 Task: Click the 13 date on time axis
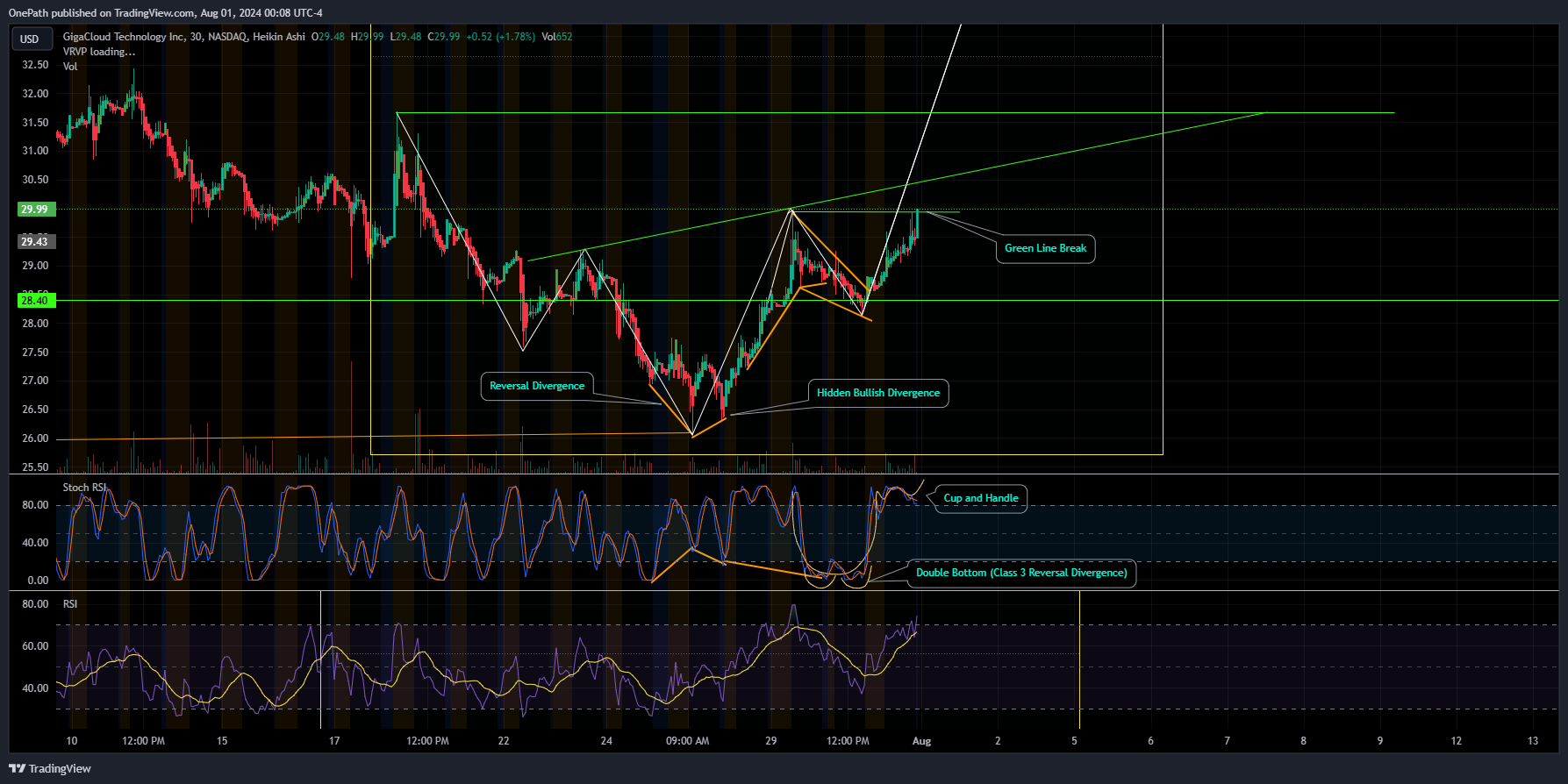[1533, 741]
